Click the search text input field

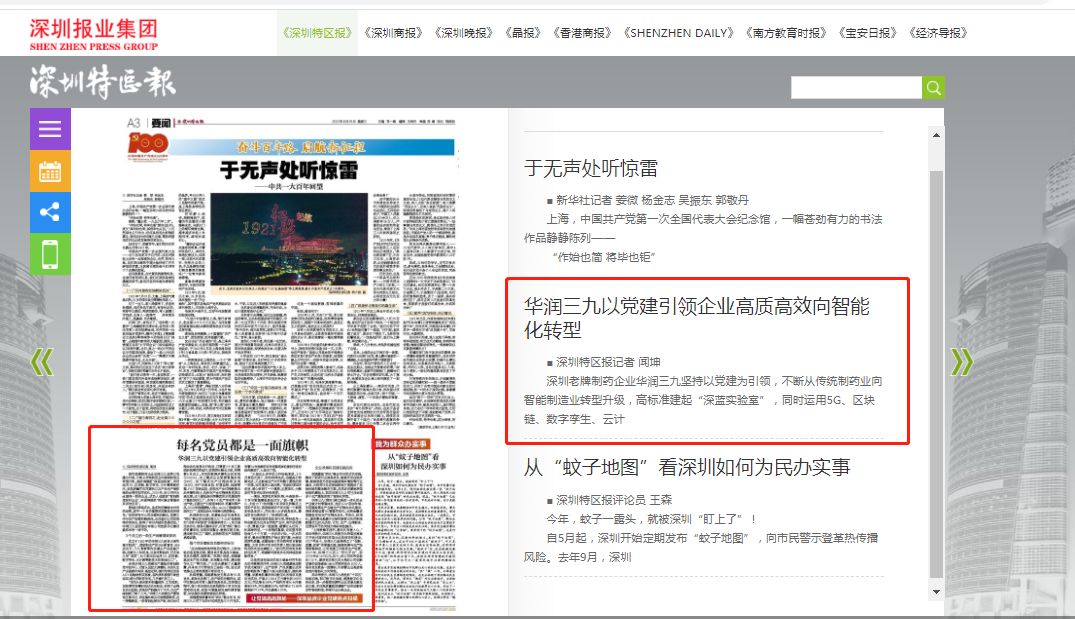855,88
